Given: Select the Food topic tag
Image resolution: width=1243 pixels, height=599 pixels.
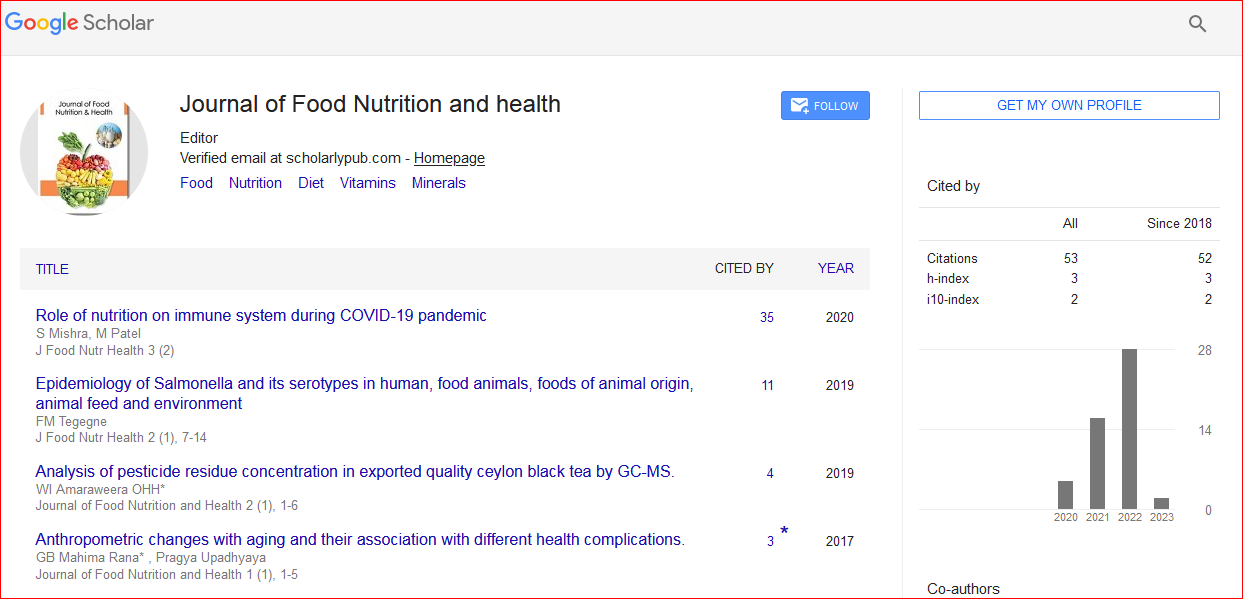Looking at the screenshot, I should [196, 183].
